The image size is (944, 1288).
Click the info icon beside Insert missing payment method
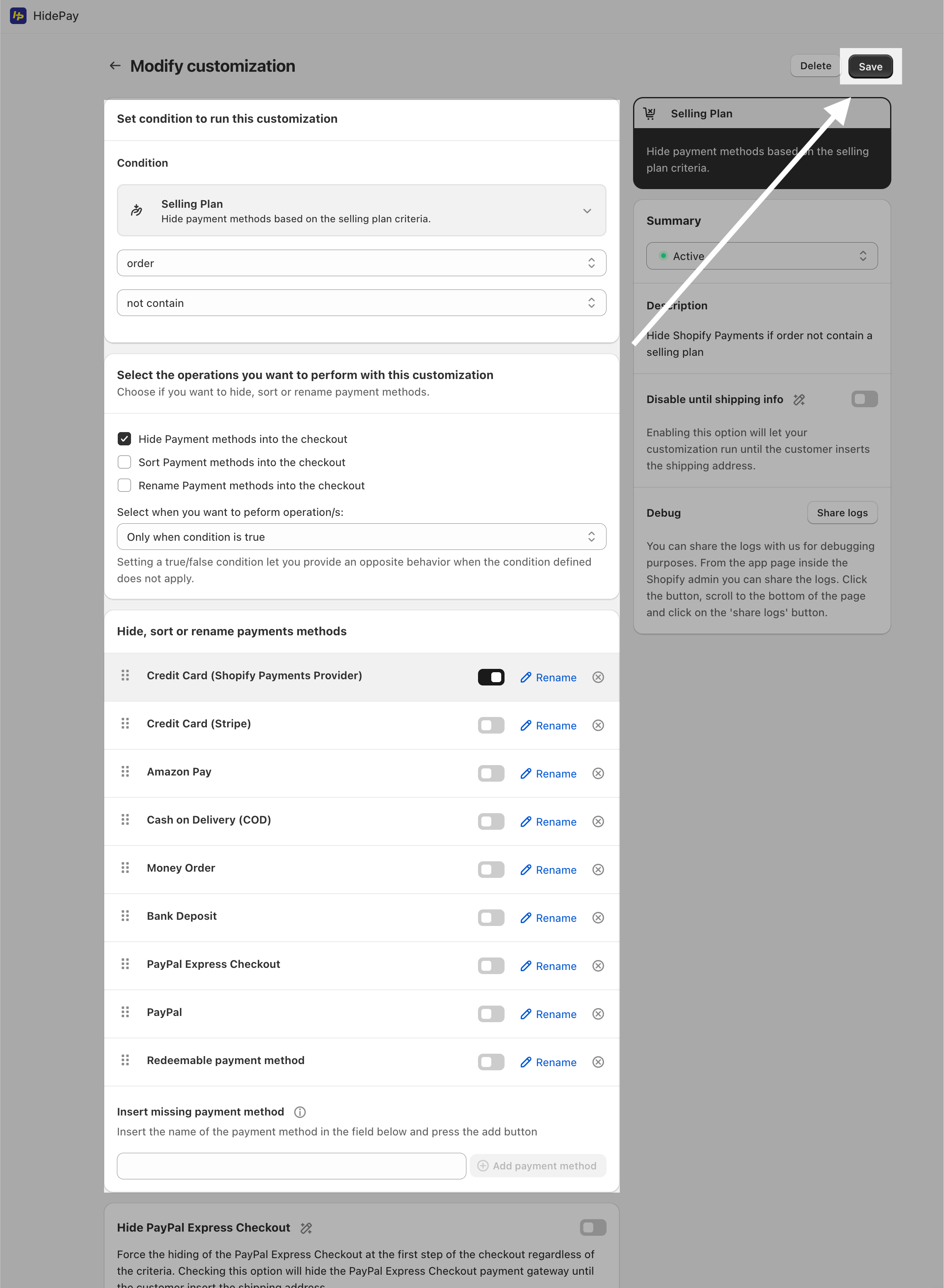[299, 1111]
